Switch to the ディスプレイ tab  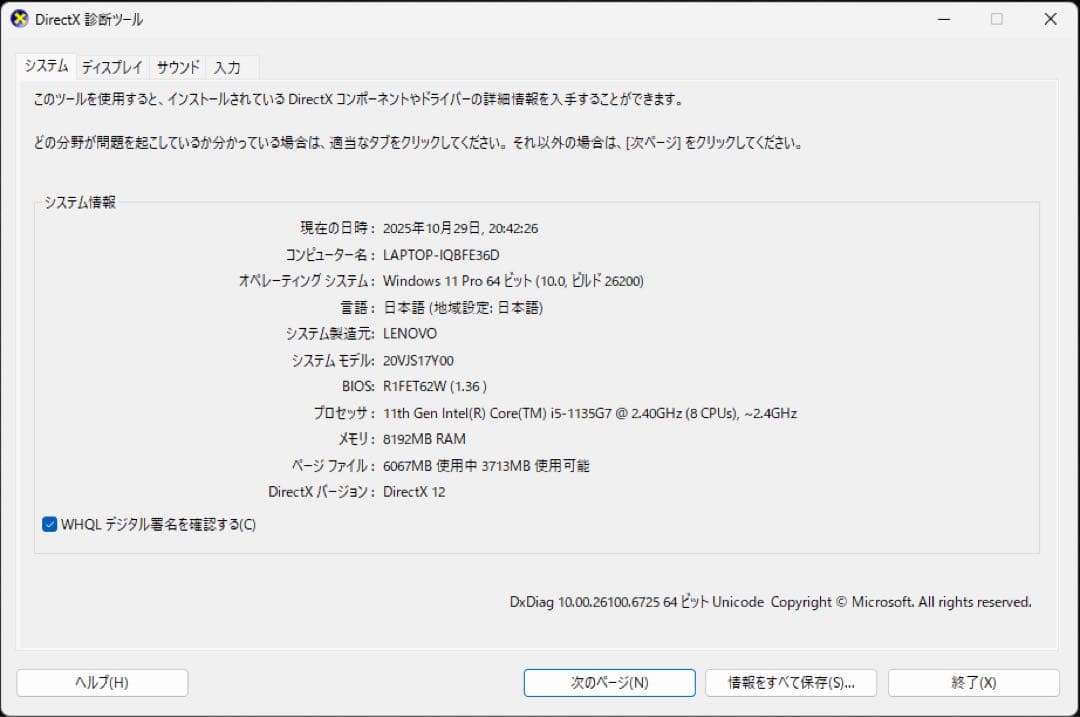[111, 67]
